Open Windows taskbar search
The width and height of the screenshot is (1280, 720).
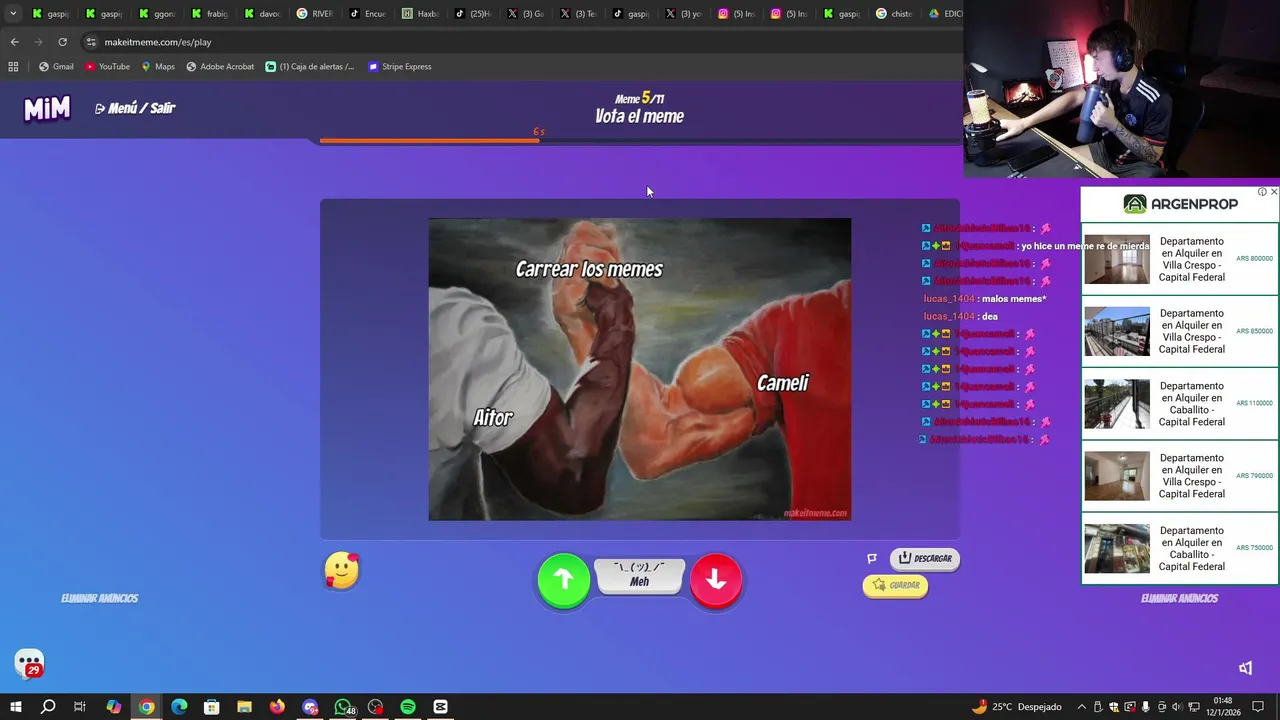(x=48, y=707)
